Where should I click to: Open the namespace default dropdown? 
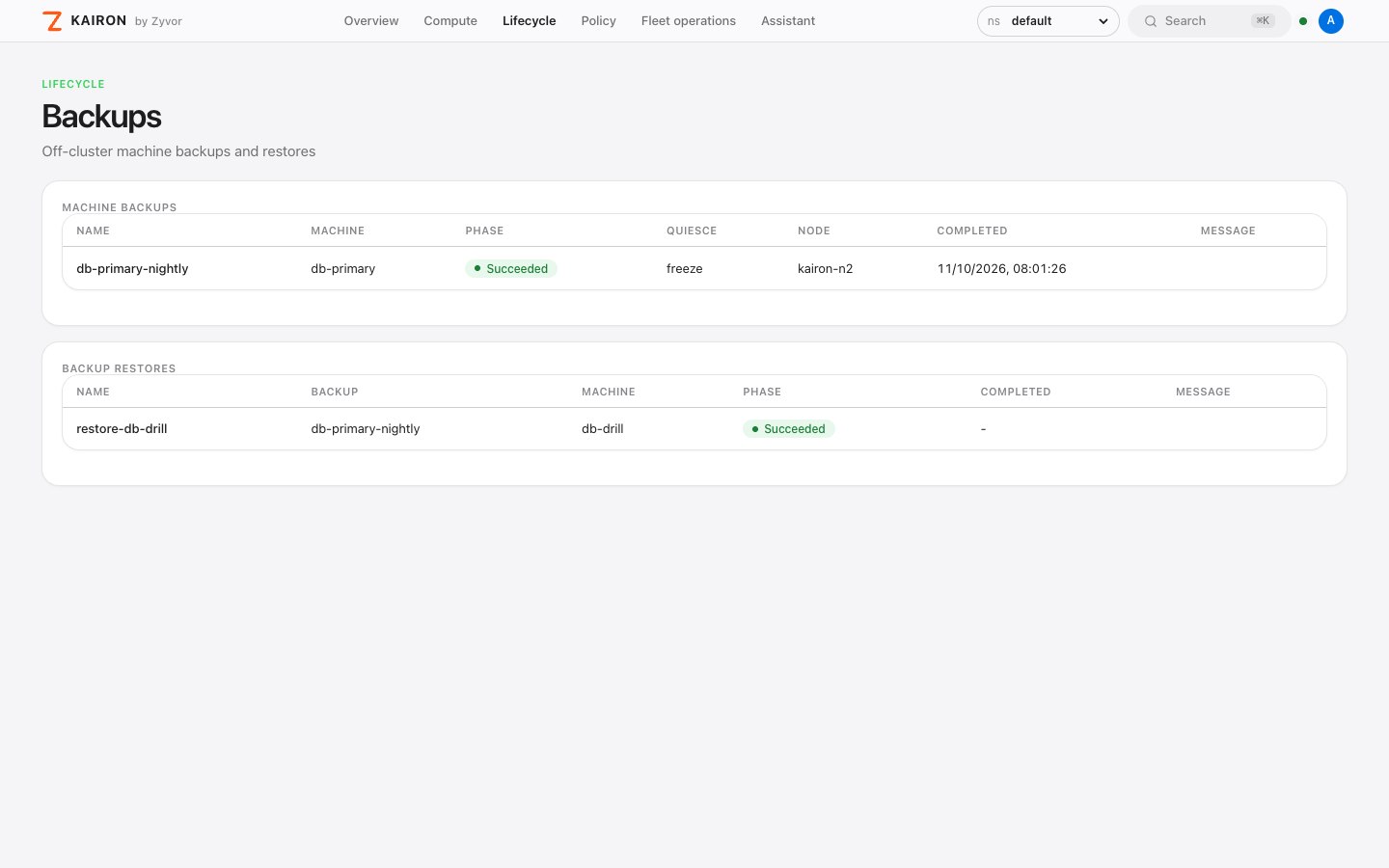[x=1048, y=21]
